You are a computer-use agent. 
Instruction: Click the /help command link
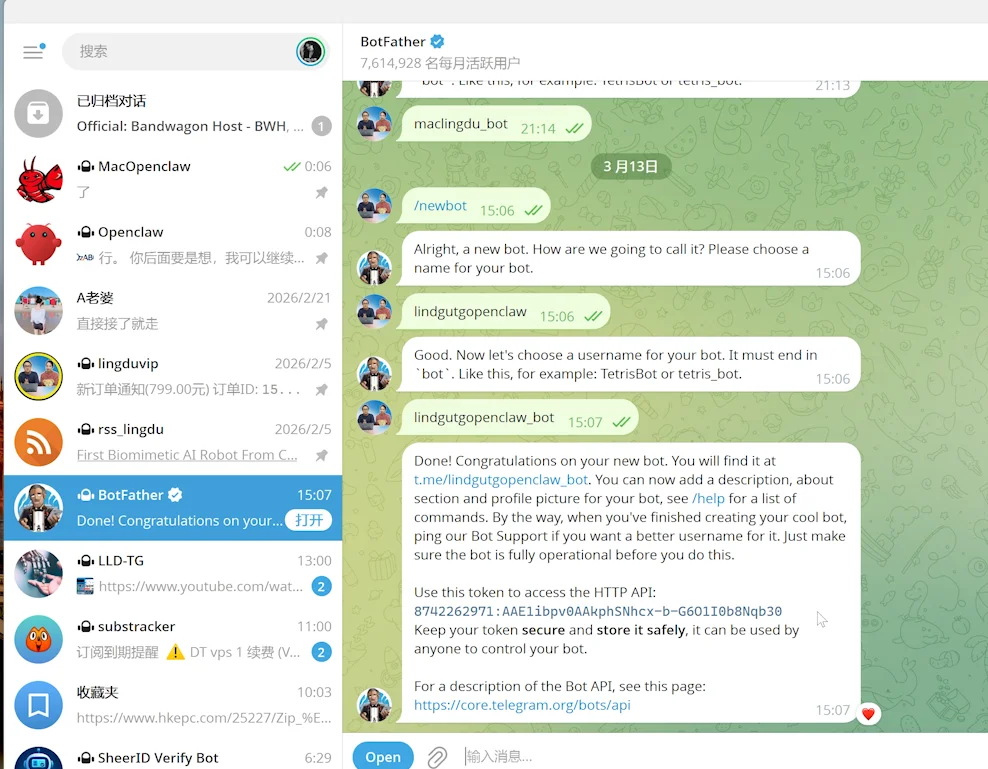click(708, 499)
